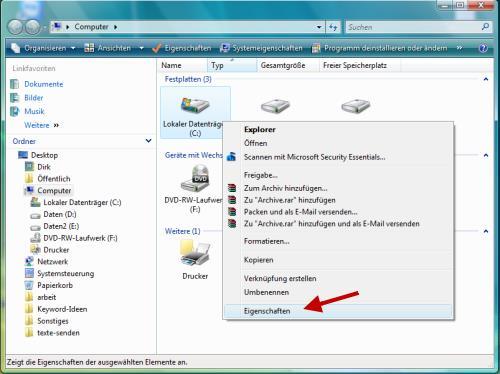This screenshot has height=374, width=500.
Task: Choose Umbenennen in the context menu
Action: pyautogui.click(x=338, y=292)
